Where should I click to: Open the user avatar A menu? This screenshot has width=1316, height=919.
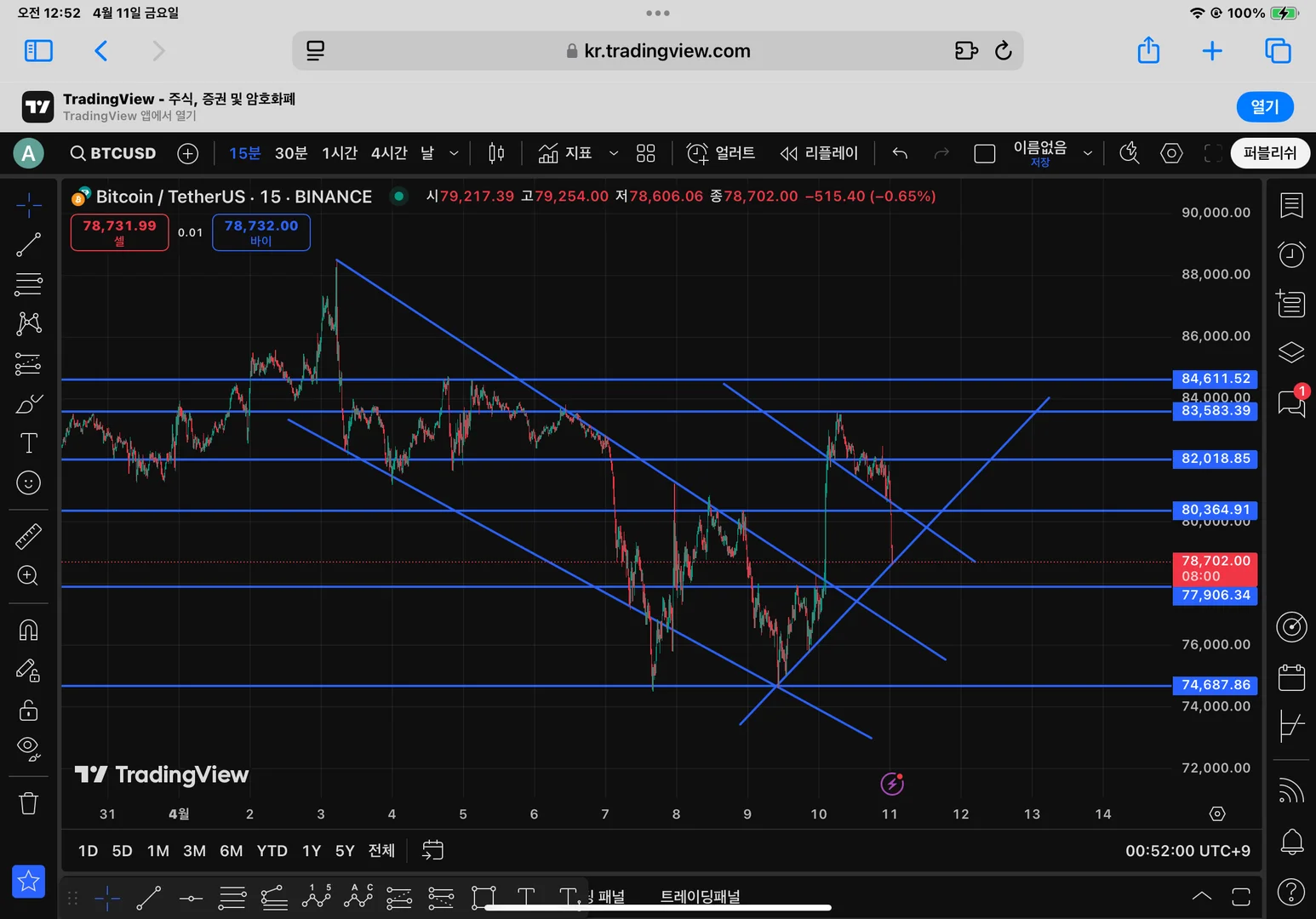pos(29,153)
